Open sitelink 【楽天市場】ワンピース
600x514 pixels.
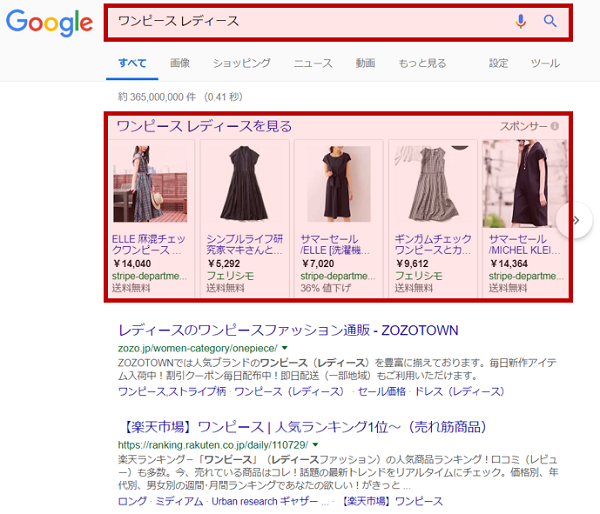391,501
